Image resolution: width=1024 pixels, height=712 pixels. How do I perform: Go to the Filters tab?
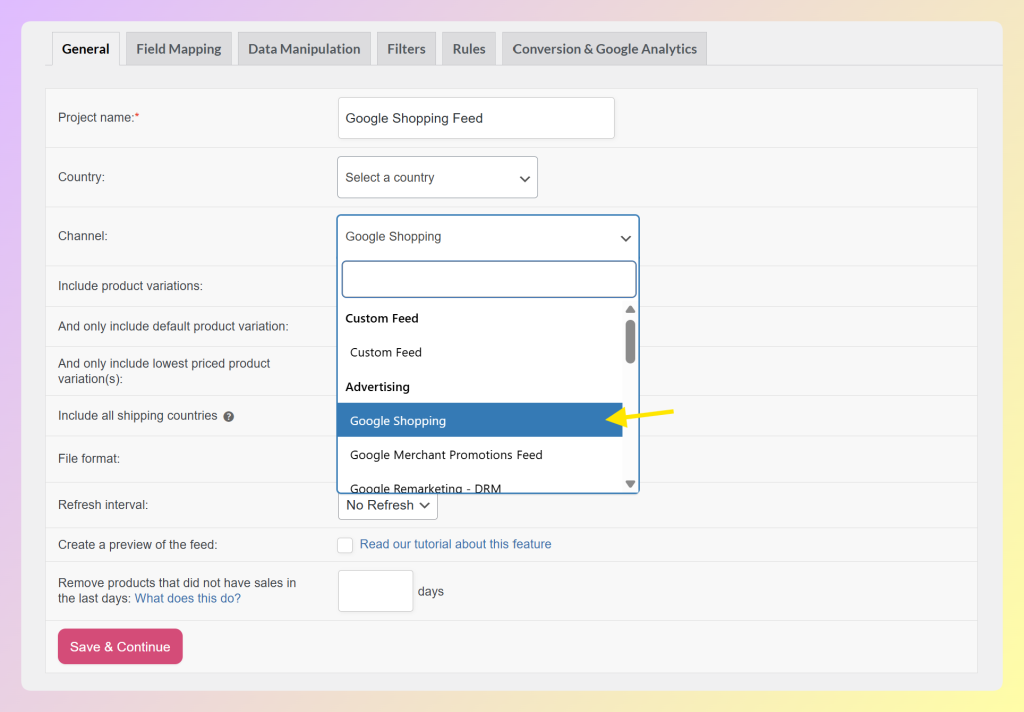click(x=406, y=49)
